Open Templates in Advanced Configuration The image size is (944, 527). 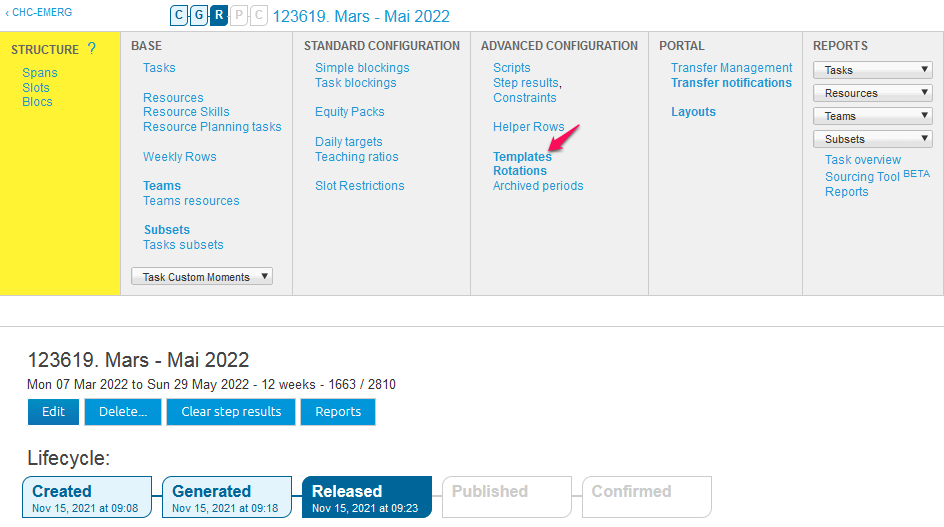[522, 157]
